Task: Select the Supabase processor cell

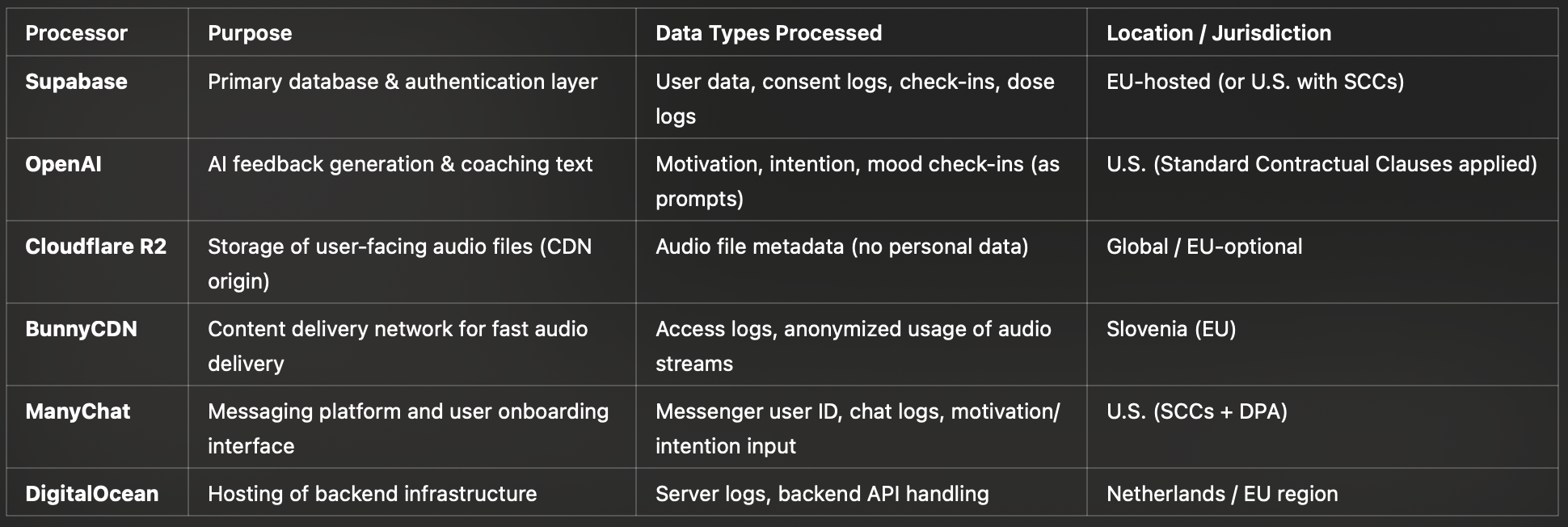Action: [x=76, y=82]
